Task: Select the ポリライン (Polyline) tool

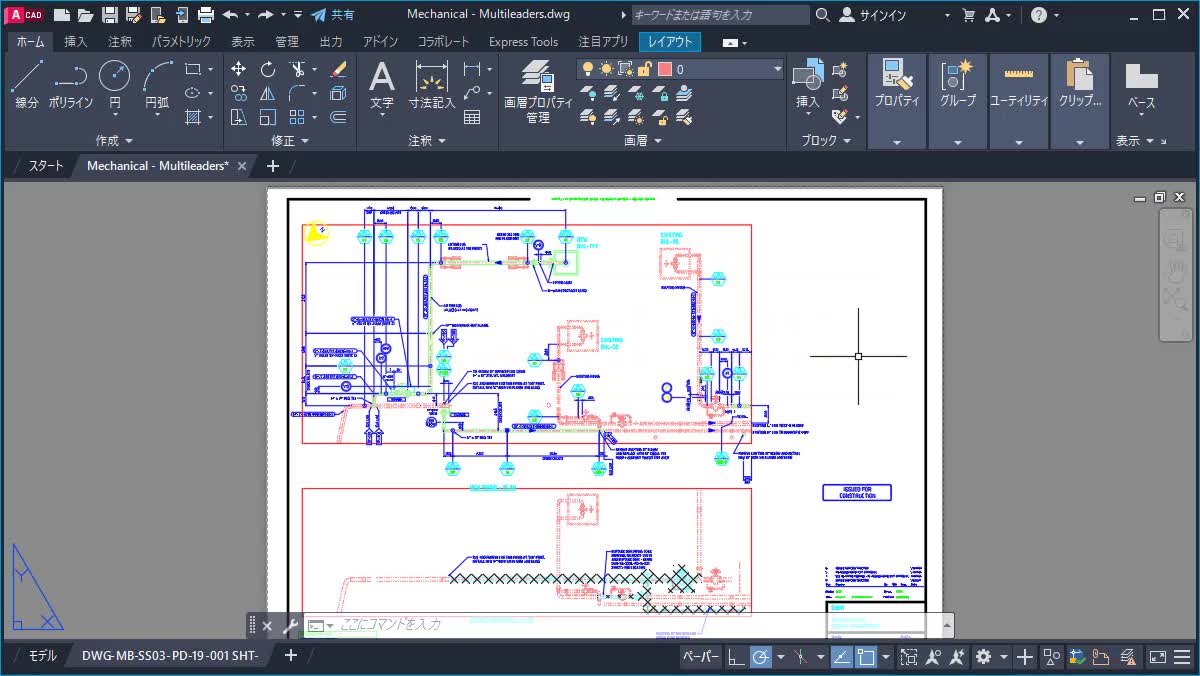Action: pyautogui.click(x=70, y=84)
